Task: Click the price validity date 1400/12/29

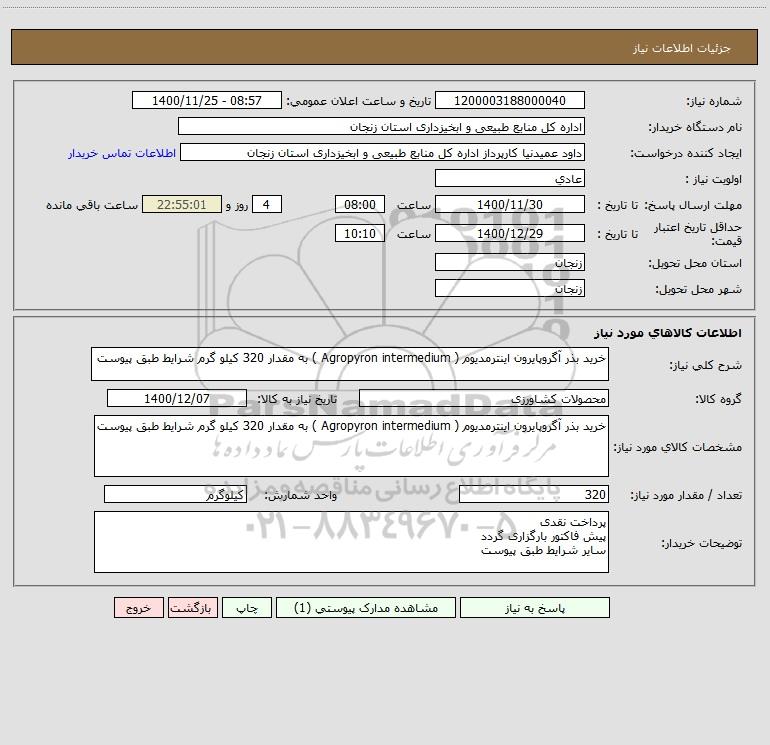Action: coord(510,233)
